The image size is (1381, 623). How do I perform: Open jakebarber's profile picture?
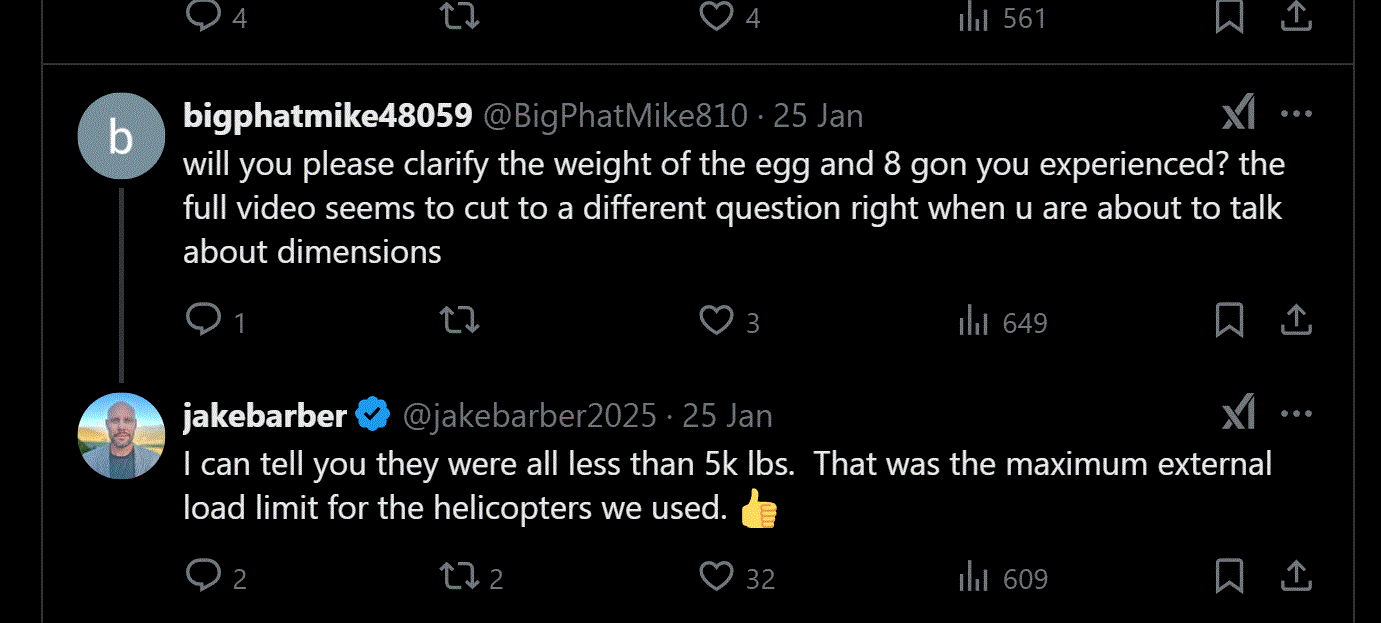121,436
